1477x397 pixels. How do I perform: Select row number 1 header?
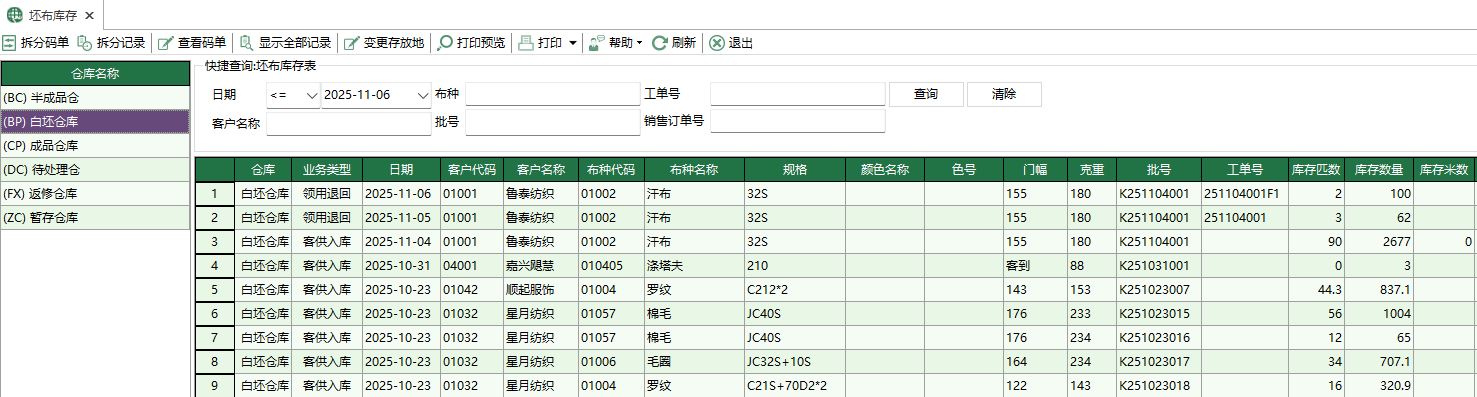tap(214, 194)
